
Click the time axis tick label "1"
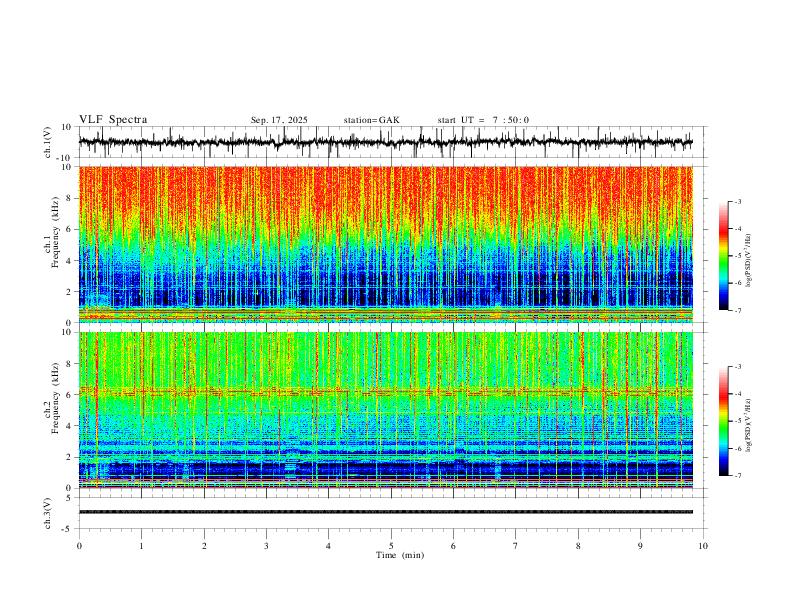141,546
